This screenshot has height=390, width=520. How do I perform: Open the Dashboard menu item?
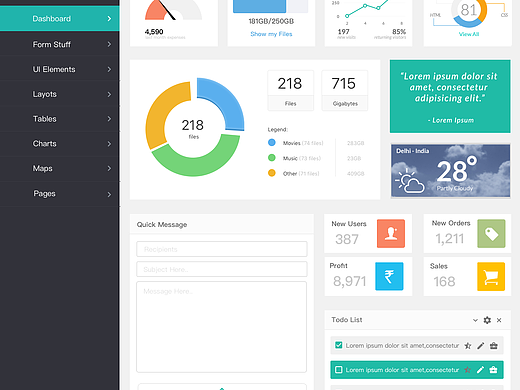pyautogui.click(x=60, y=19)
